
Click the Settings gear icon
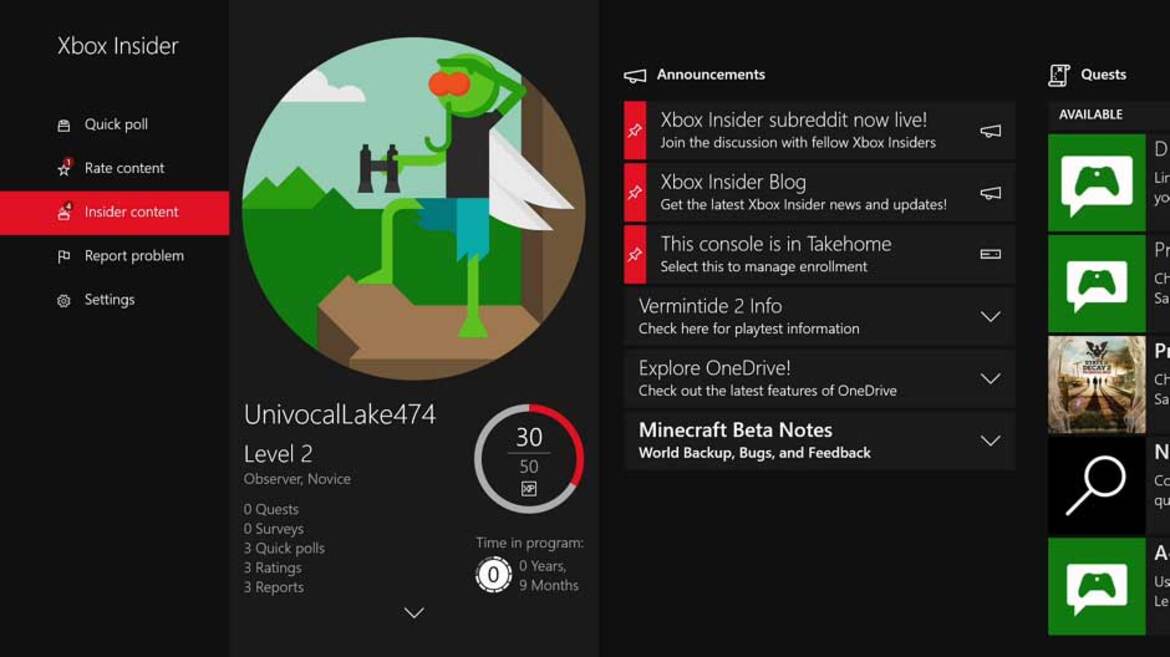pyautogui.click(x=64, y=301)
